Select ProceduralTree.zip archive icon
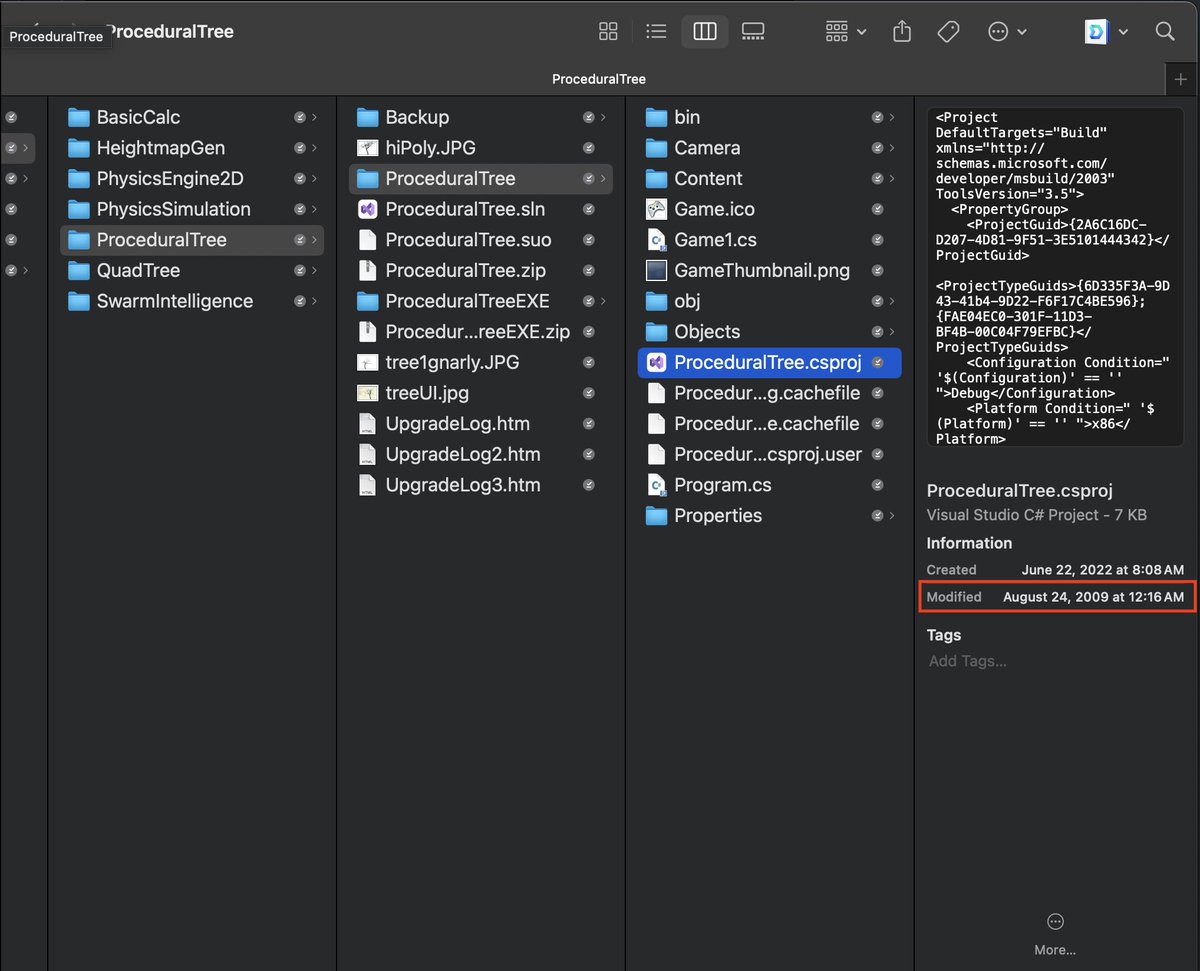The width and height of the screenshot is (1200, 971). tap(367, 271)
